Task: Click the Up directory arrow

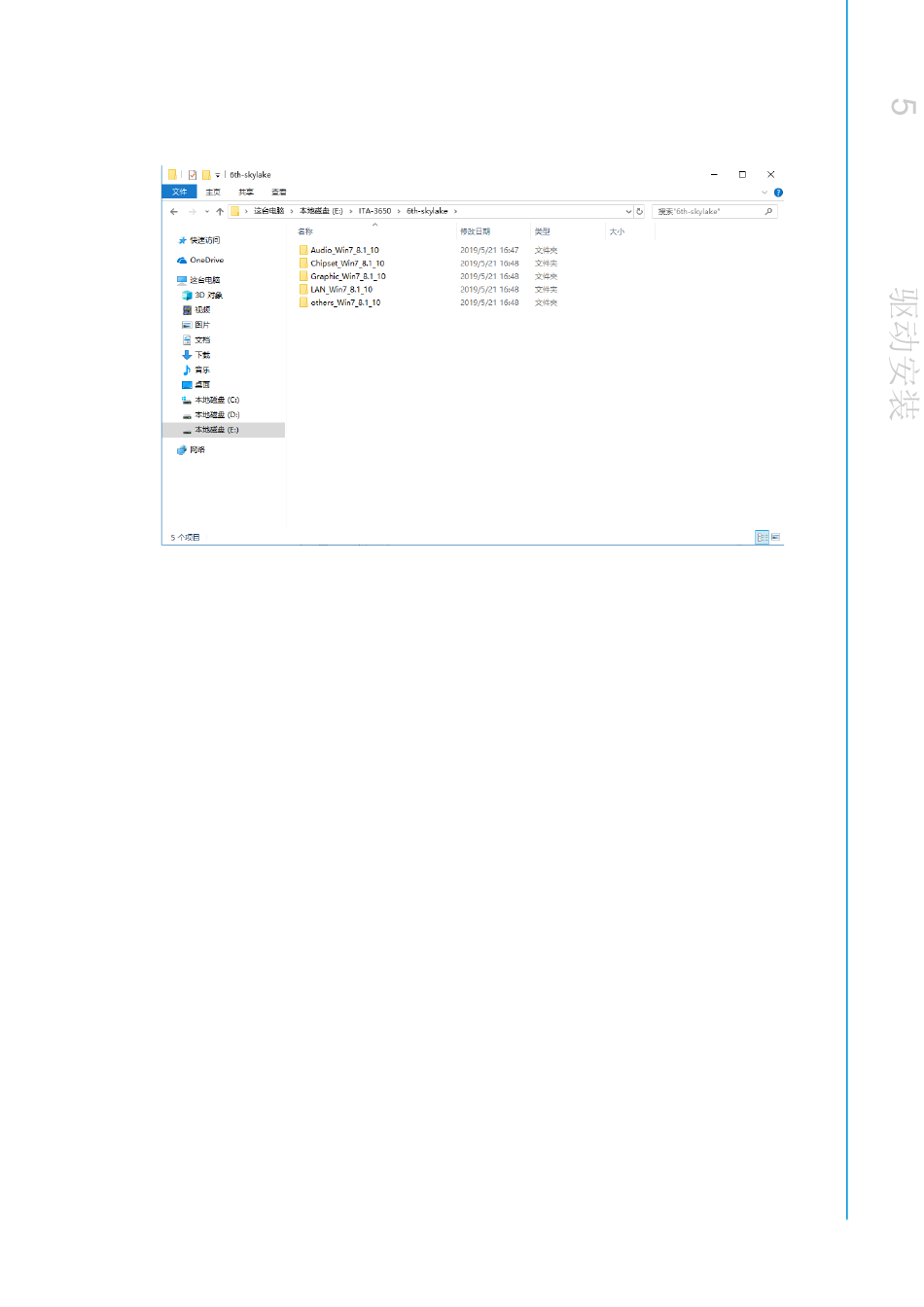Action: pos(220,211)
